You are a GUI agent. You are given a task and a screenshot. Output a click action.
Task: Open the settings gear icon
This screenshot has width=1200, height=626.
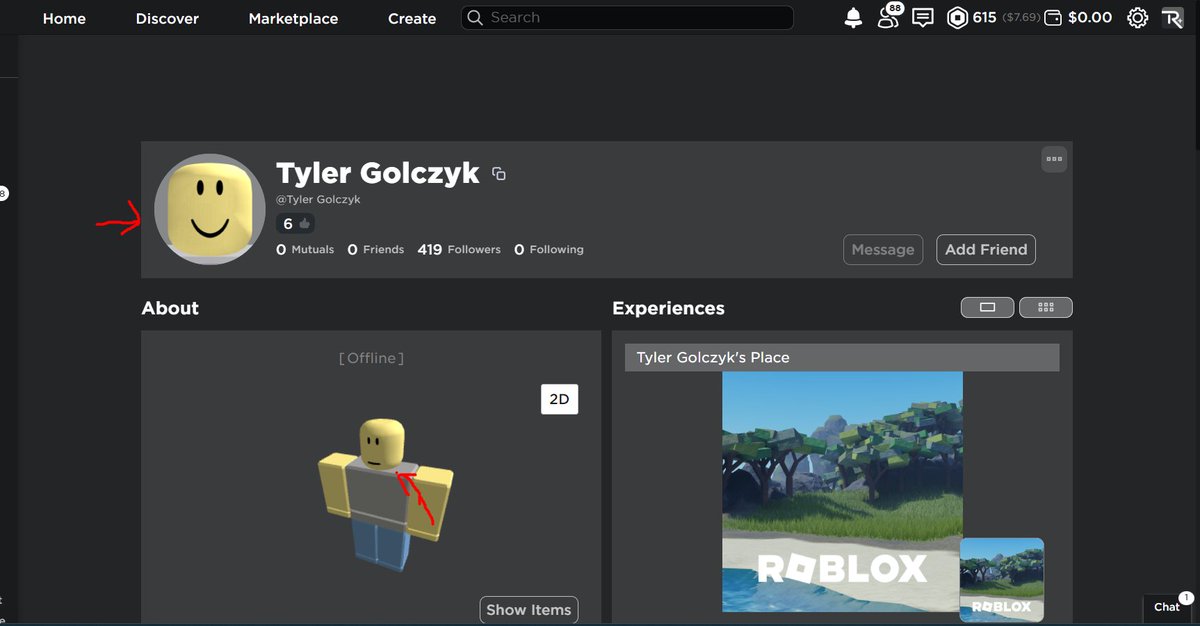1137,18
